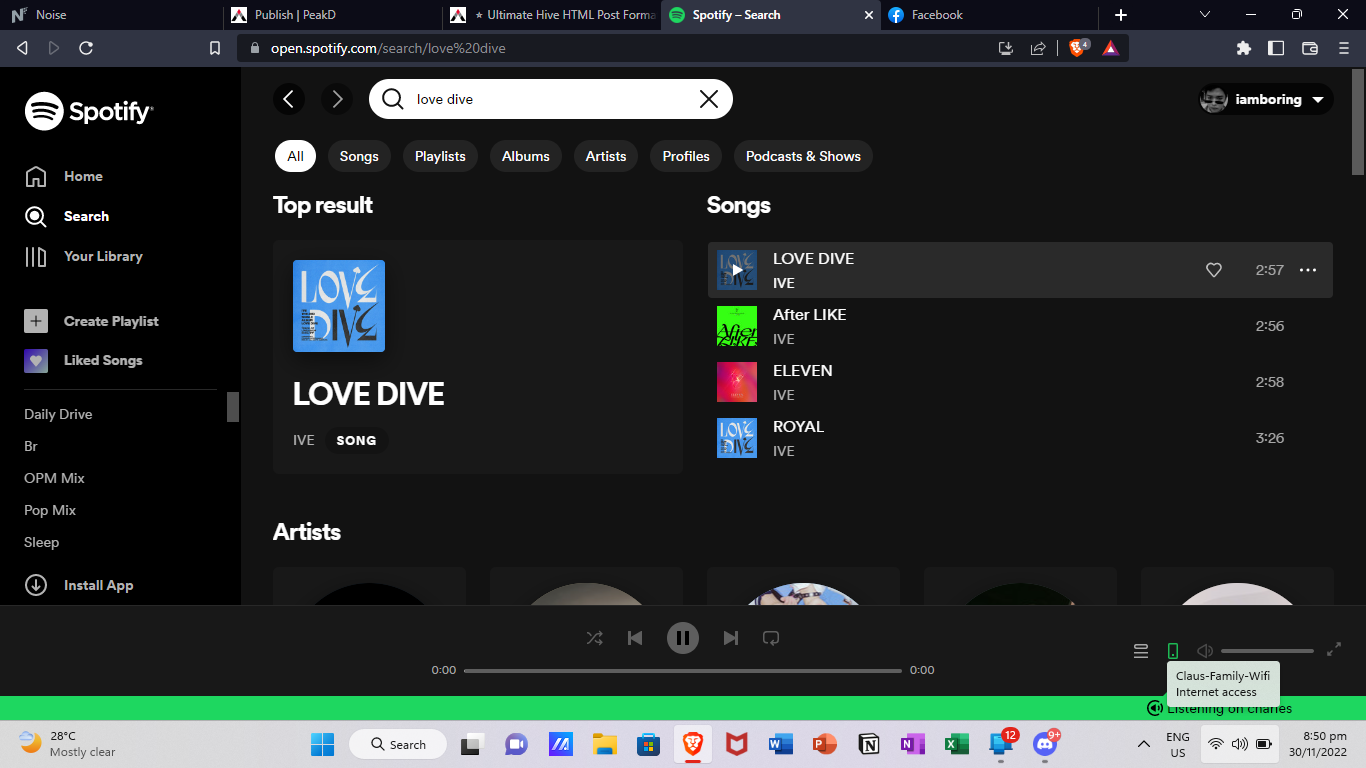Reload the page in the browser

pyautogui.click(x=86, y=48)
